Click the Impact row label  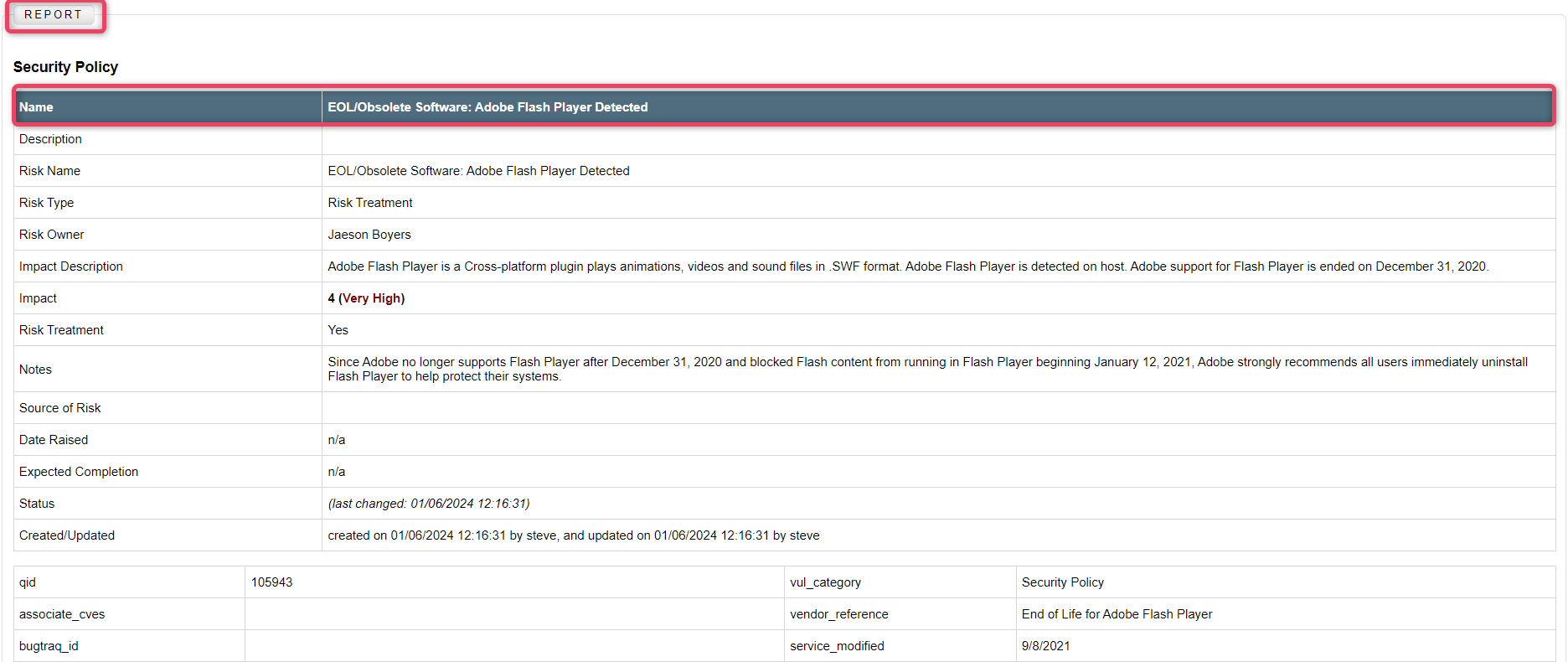click(38, 298)
